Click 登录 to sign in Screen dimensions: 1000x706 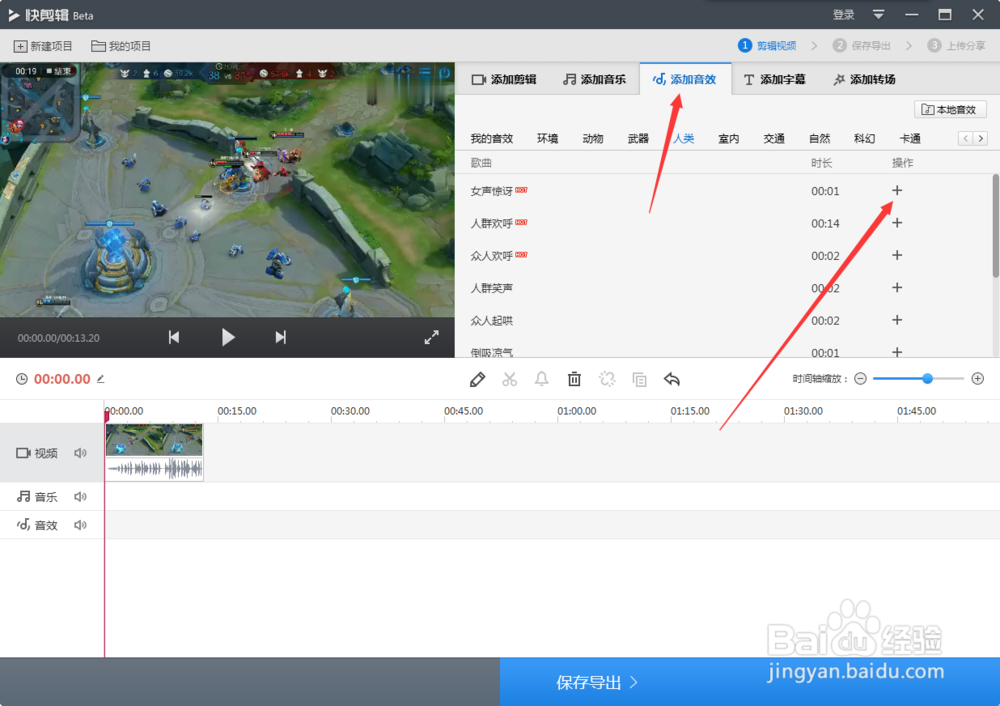tap(843, 15)
